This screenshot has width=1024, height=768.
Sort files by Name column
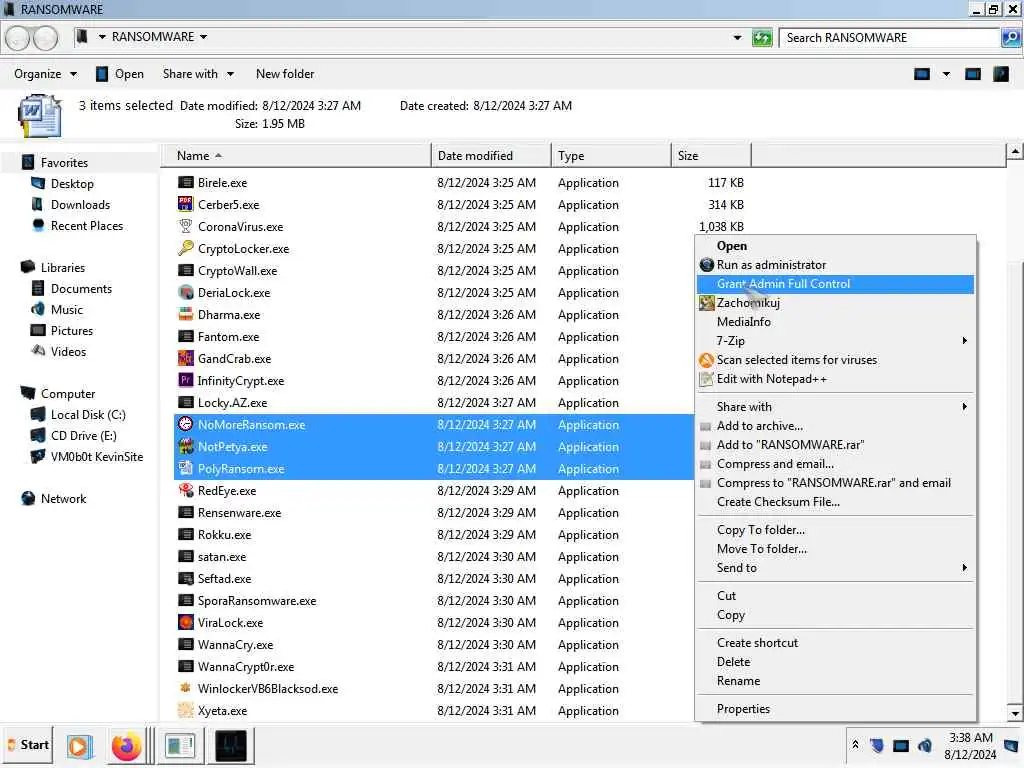(296, 155)
